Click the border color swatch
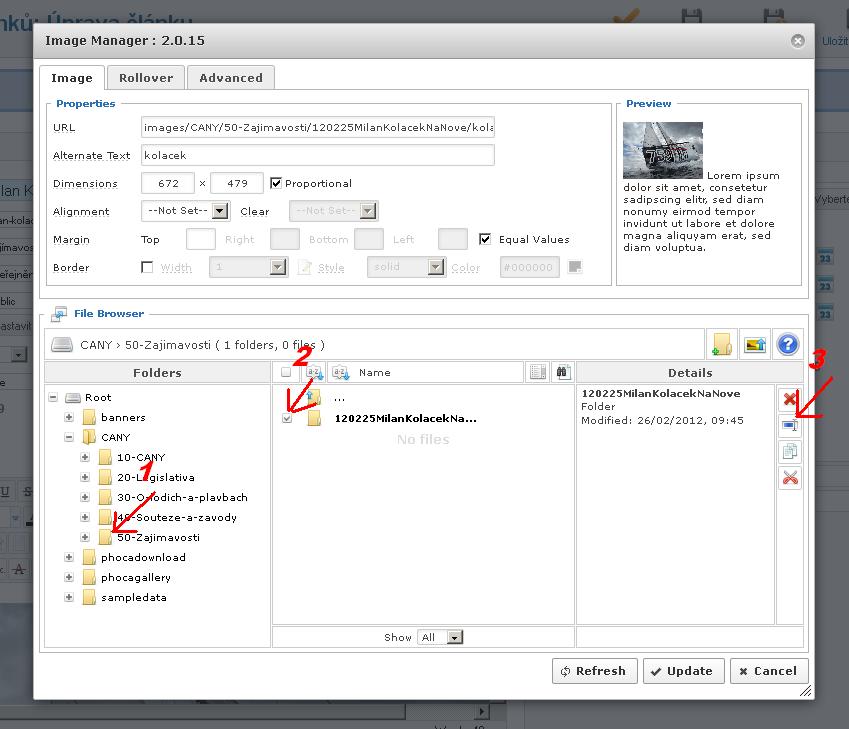 click(x=575, y=267)
